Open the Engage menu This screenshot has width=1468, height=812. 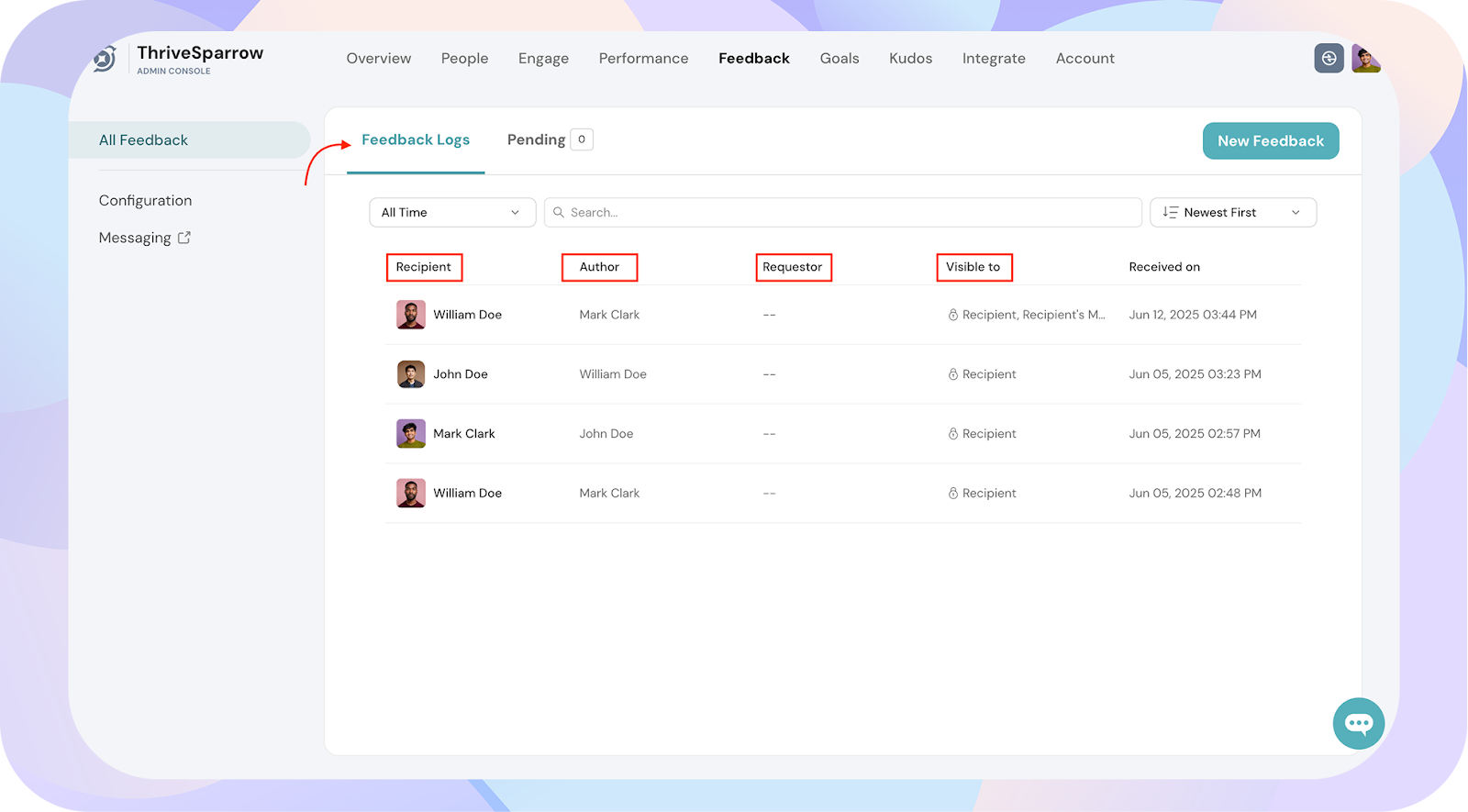543,59
